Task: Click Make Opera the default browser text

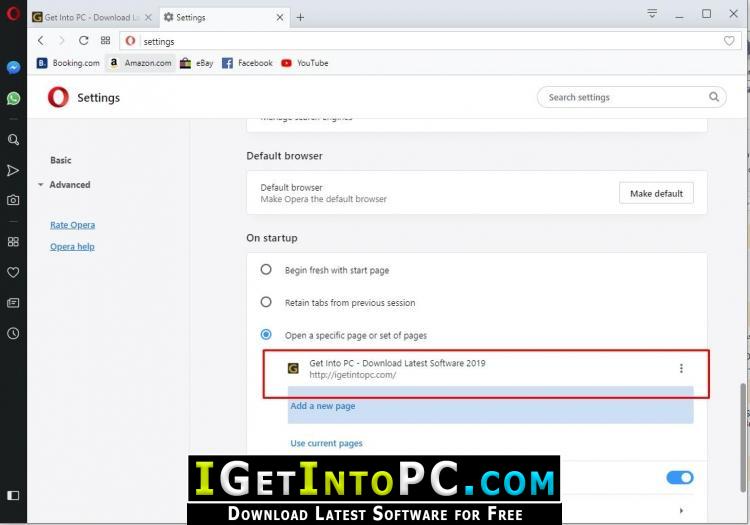Action: coord(323,199)
